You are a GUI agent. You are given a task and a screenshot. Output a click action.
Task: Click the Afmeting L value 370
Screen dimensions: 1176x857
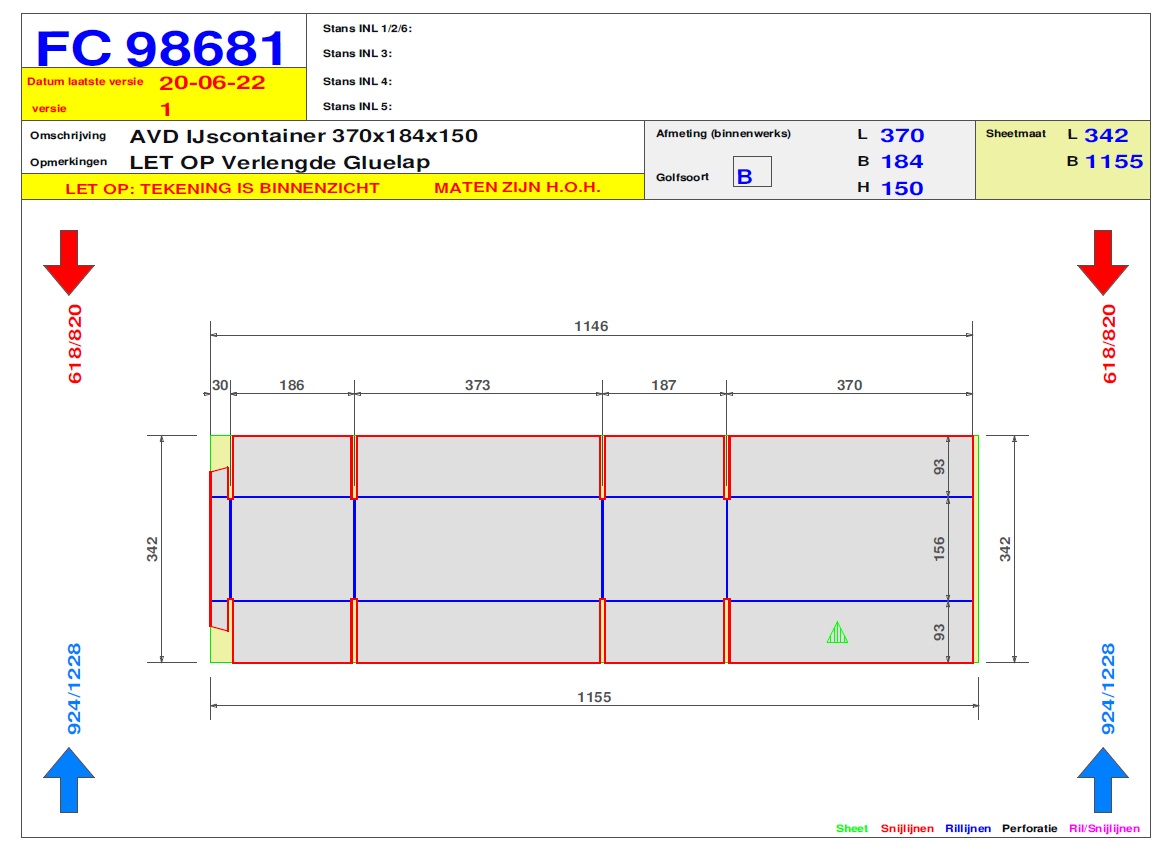coord(902,136)
